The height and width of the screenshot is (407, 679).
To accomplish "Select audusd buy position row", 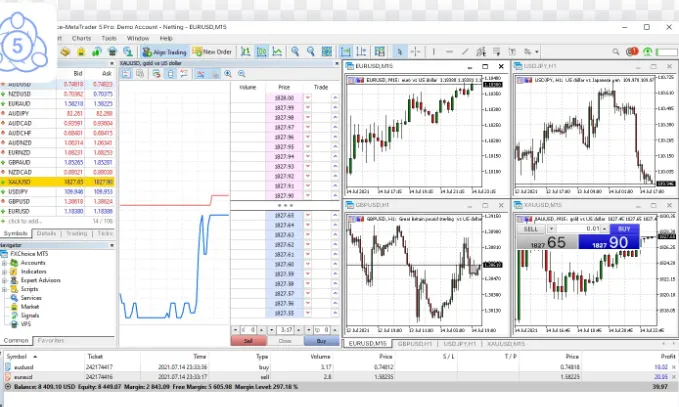I will click(x=340, y=367).
